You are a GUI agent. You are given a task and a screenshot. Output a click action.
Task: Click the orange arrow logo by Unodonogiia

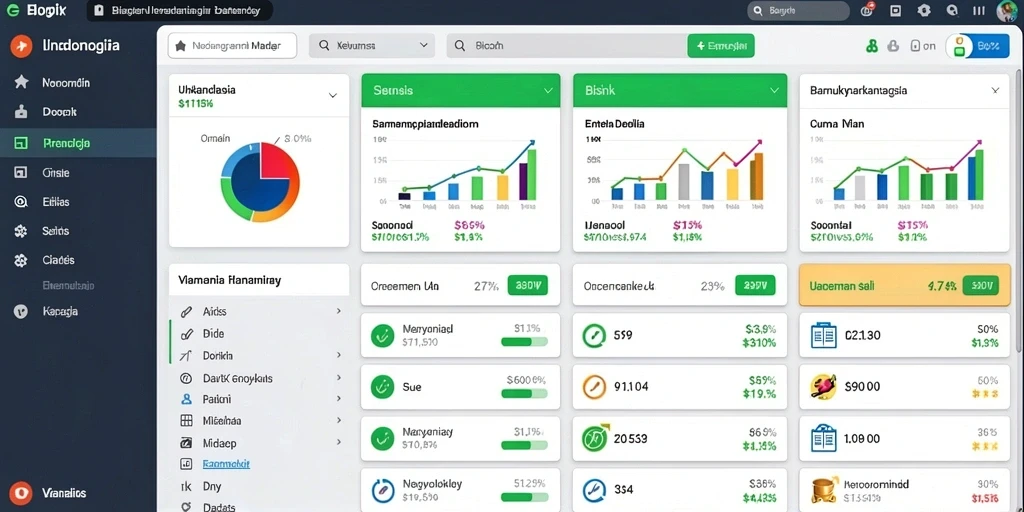[21, 46]
